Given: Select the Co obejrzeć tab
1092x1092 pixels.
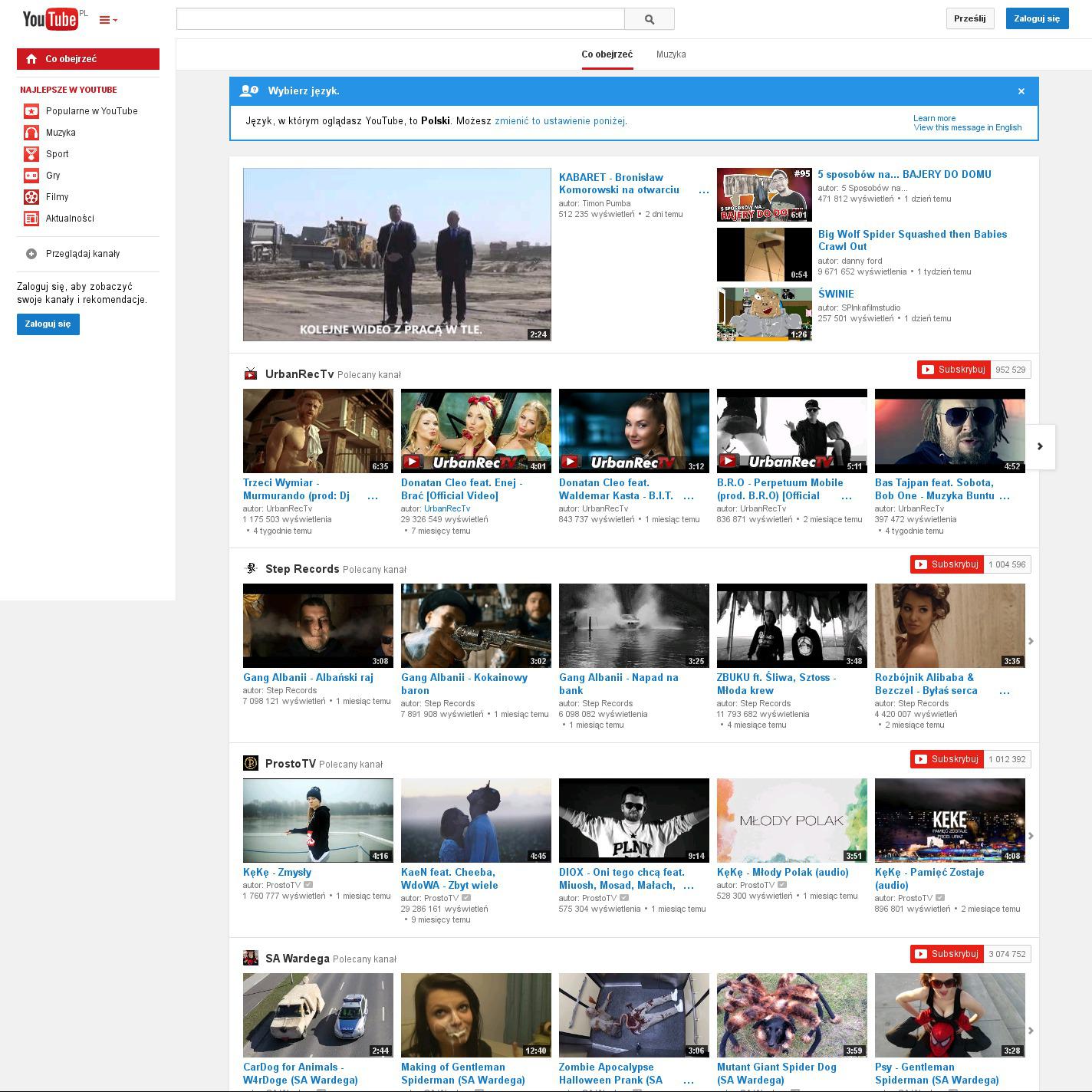Looking at the screenshot, I should pyautogui.click(x=607, y=54).
